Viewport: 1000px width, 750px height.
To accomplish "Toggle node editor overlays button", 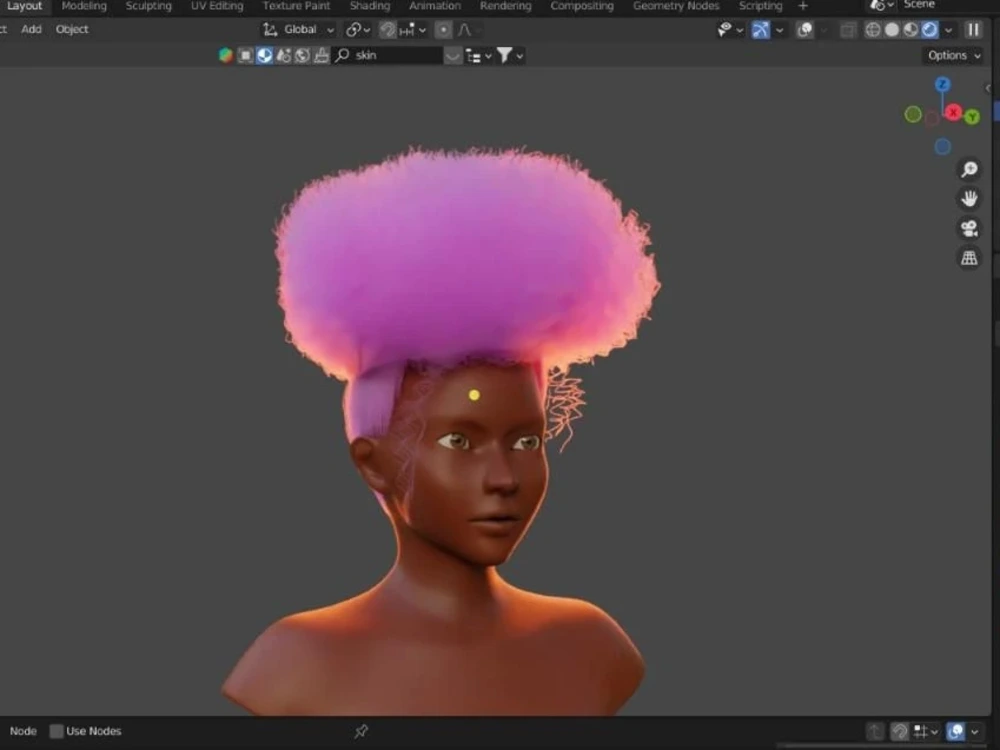I will (955, 731).
